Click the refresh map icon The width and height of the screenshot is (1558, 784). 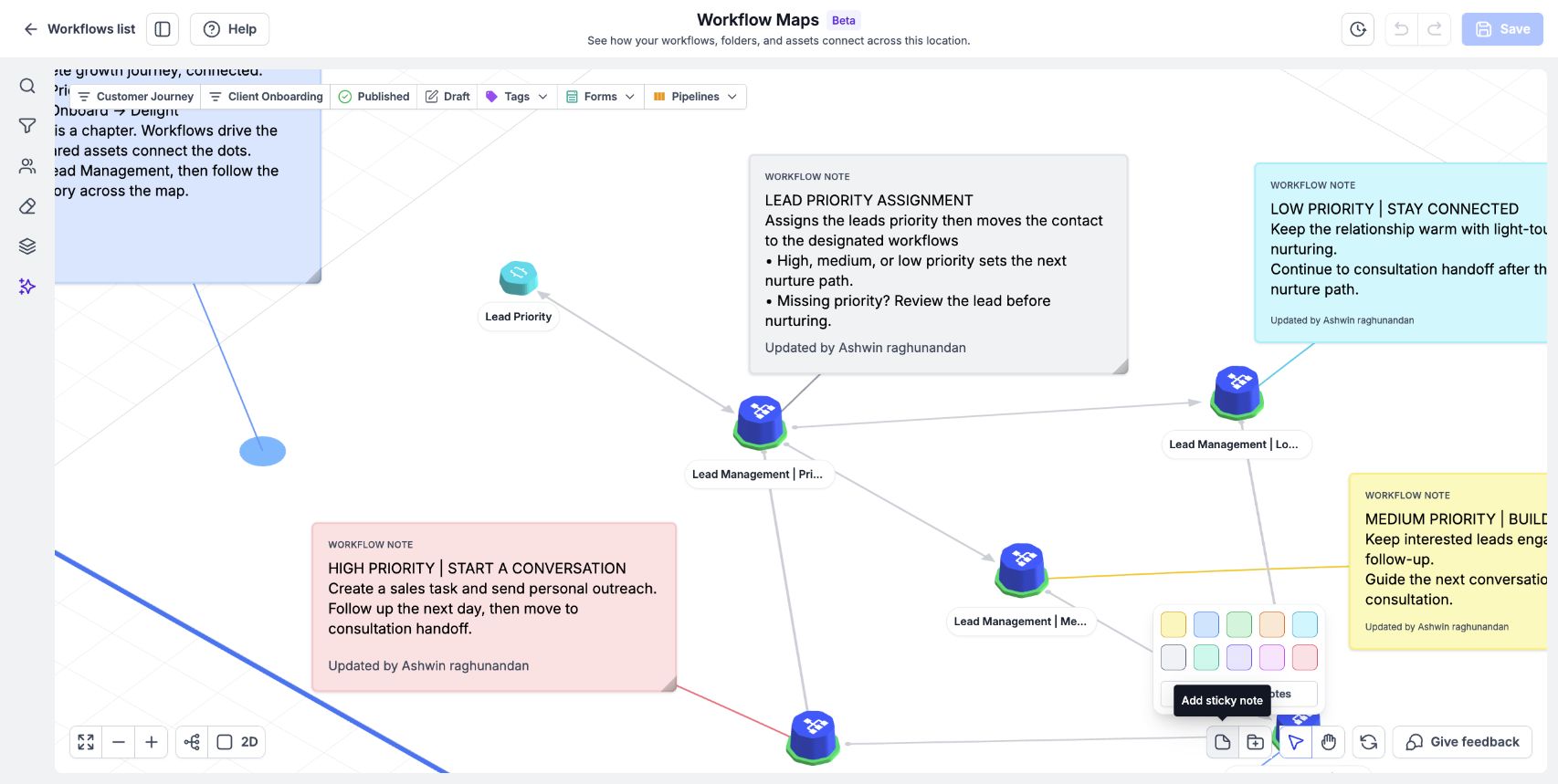(x=1369, y=742)
